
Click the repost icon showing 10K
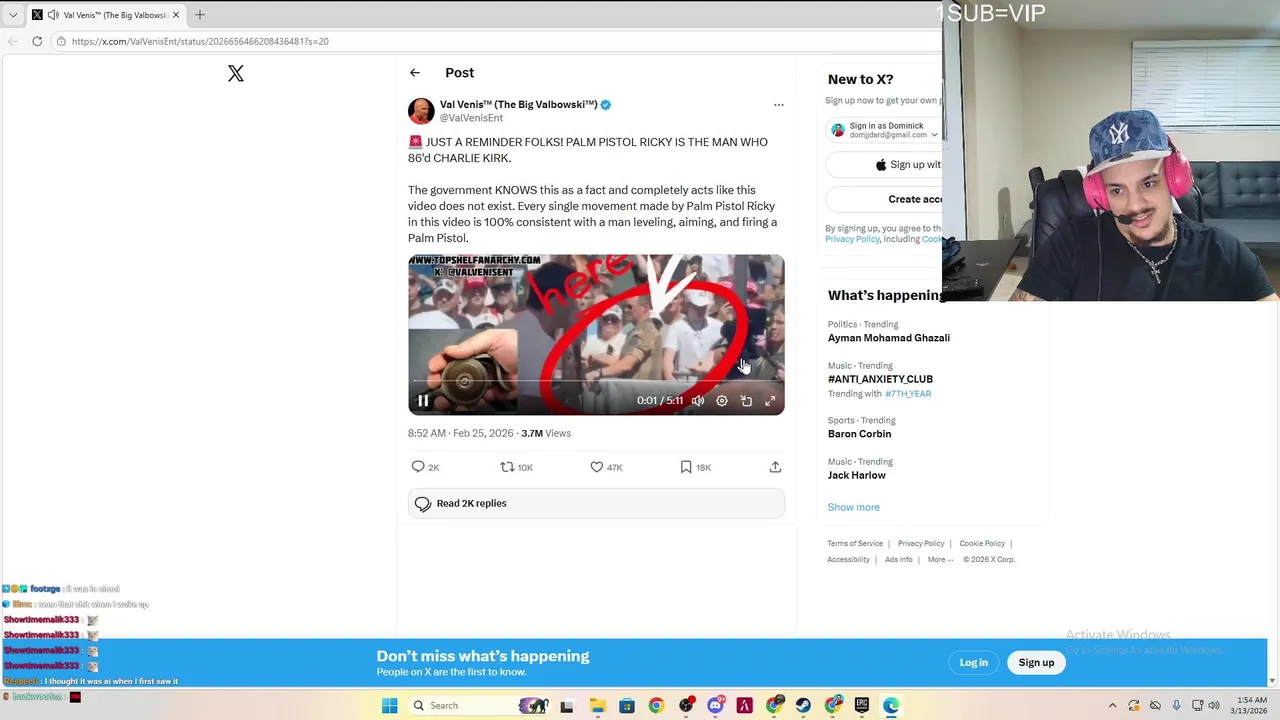point(507,467)
